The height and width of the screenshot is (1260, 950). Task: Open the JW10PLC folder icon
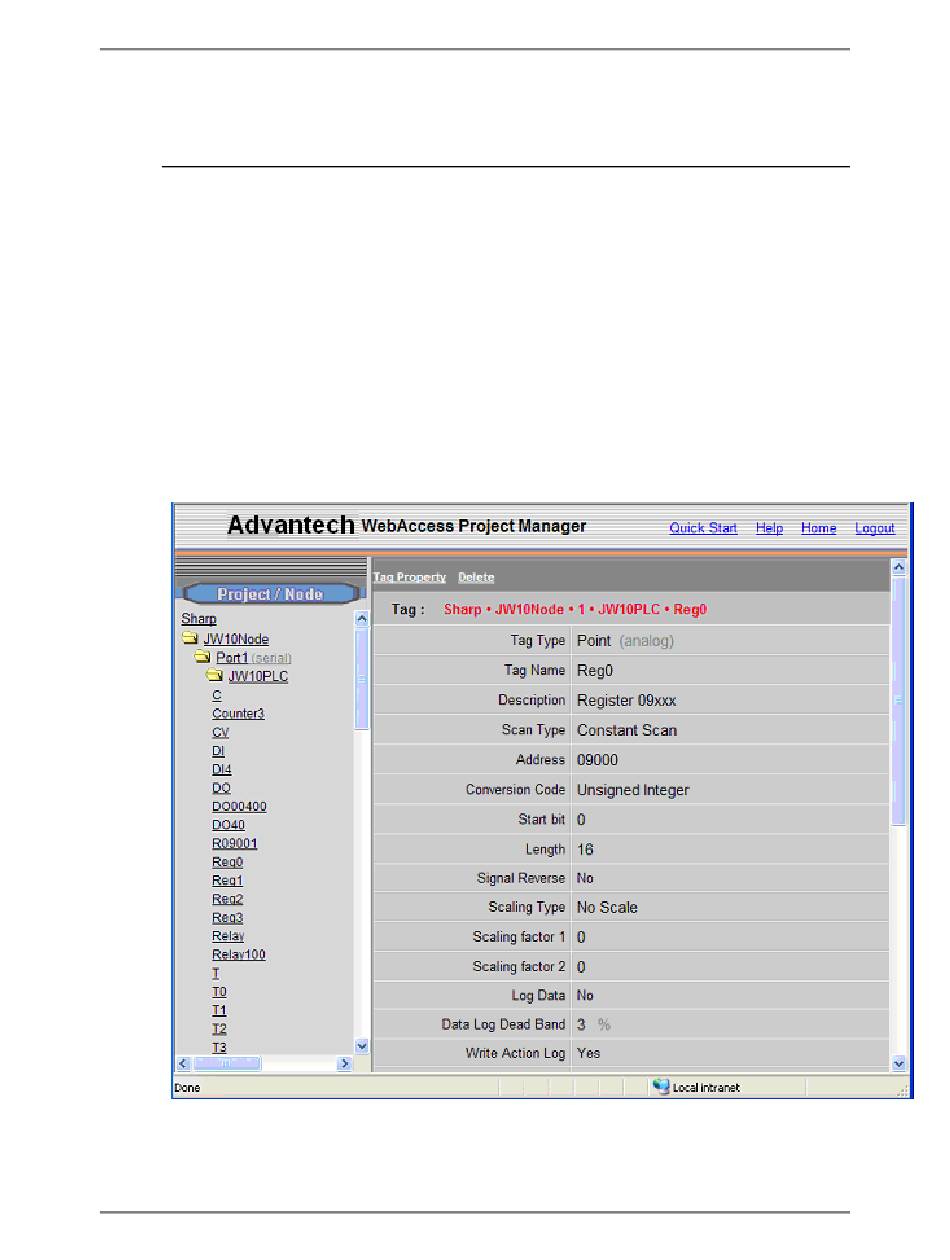(214, 676)
